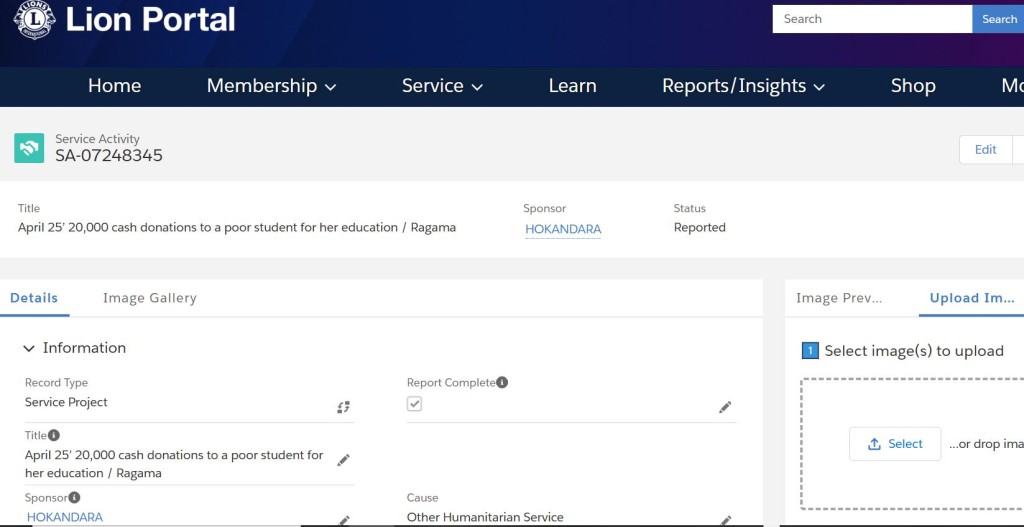Click the Lions International logo
The image size is (1024, 527).
(34, 19)
